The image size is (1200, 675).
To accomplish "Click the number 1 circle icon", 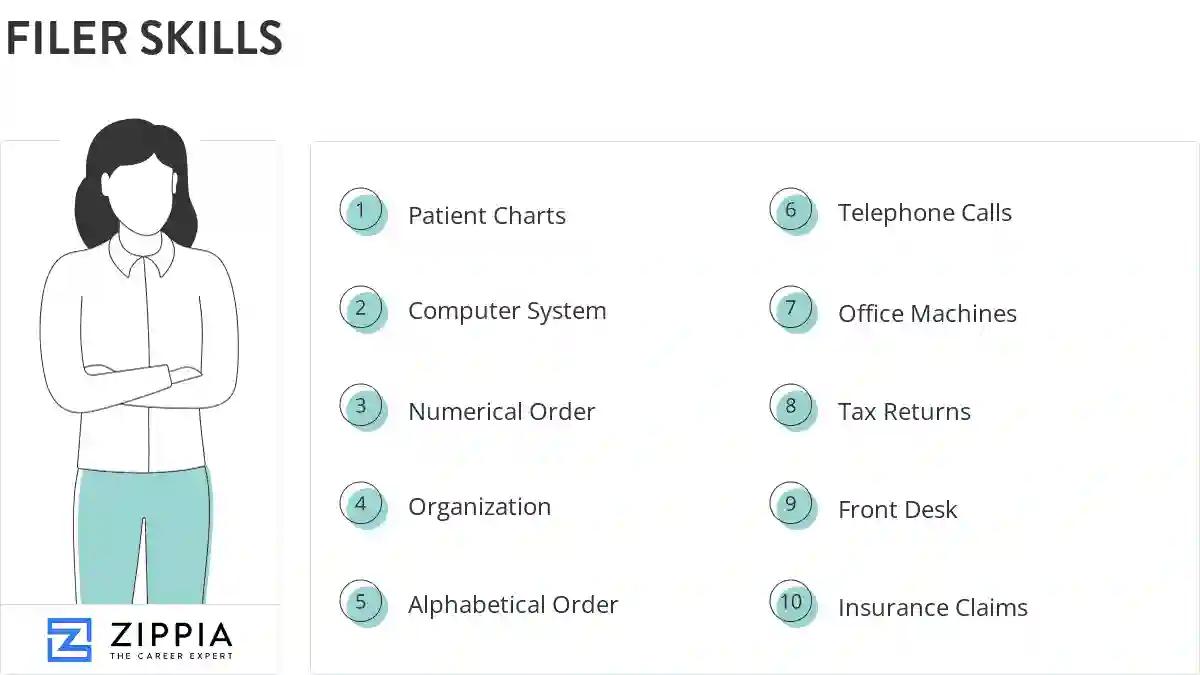I will [x=361, y=211].
